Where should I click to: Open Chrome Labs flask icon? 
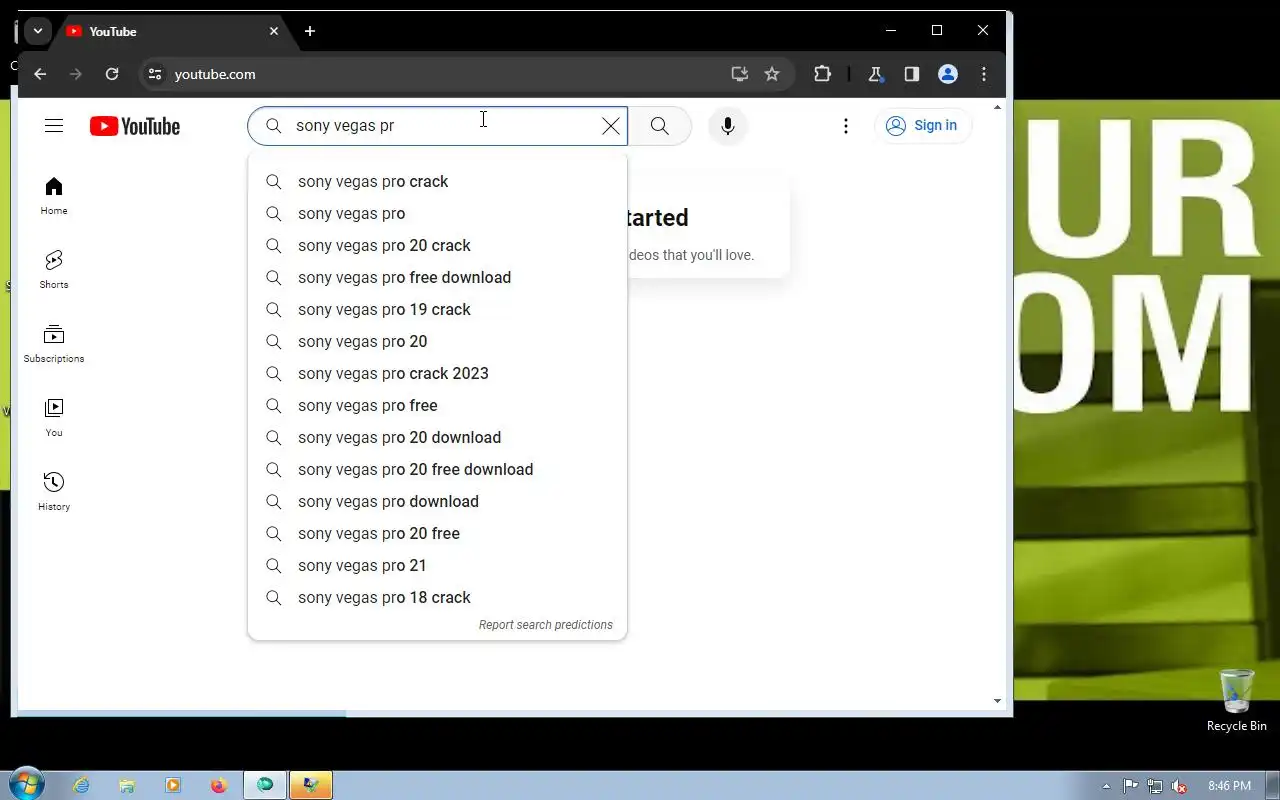875,74
